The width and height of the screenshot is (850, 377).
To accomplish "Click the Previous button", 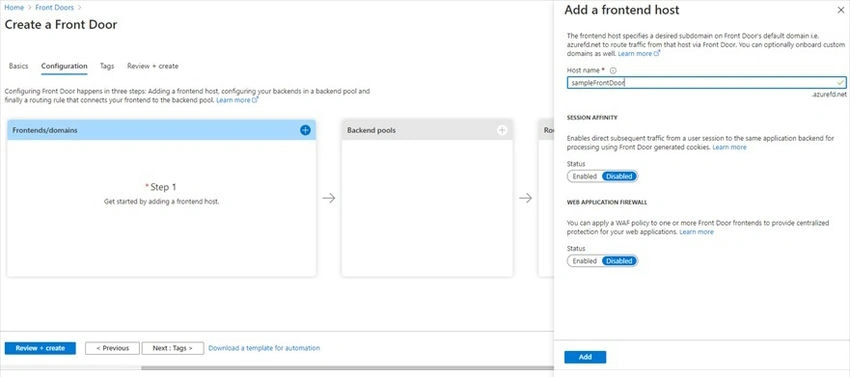I will click(112, 348).
